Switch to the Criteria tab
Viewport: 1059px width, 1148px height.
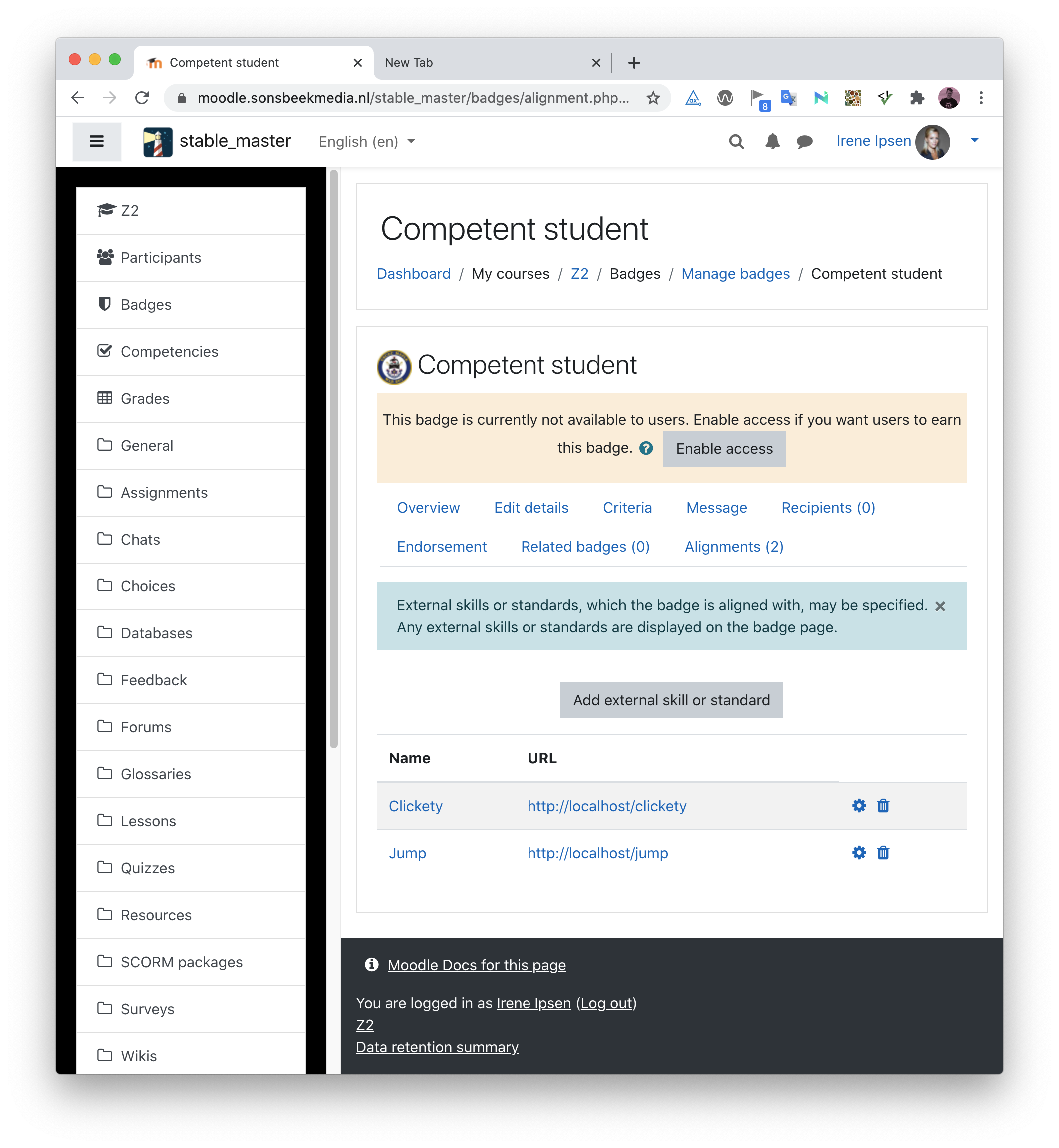pos(627,507)
